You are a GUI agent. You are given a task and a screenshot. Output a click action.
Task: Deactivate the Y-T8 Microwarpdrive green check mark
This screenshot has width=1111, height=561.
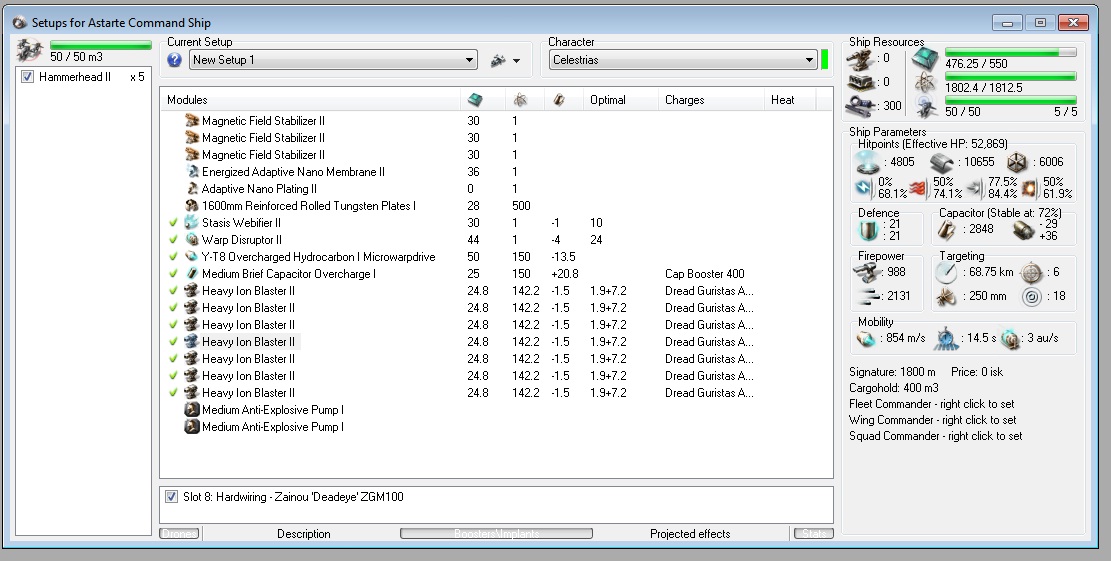pos(173,256)
